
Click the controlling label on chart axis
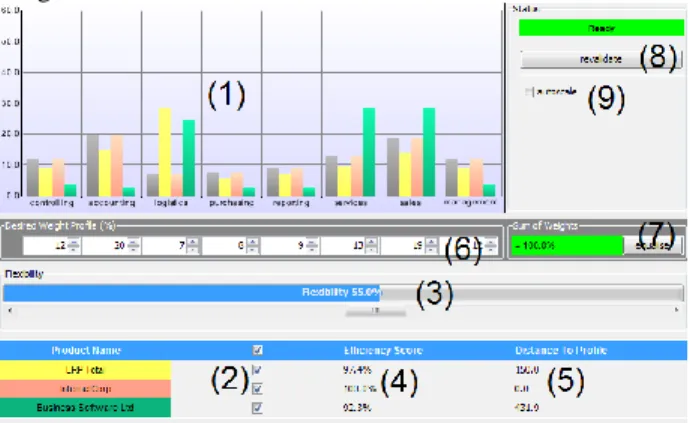tap(52, 203)
